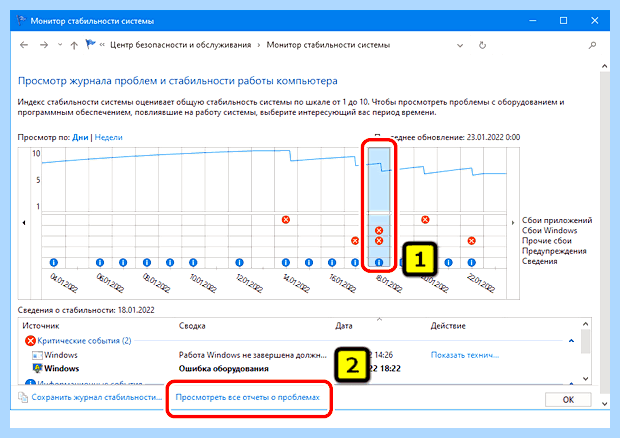Click summary text Ошибка оборудования
This screenshot has height=438, width=620.
223,368
